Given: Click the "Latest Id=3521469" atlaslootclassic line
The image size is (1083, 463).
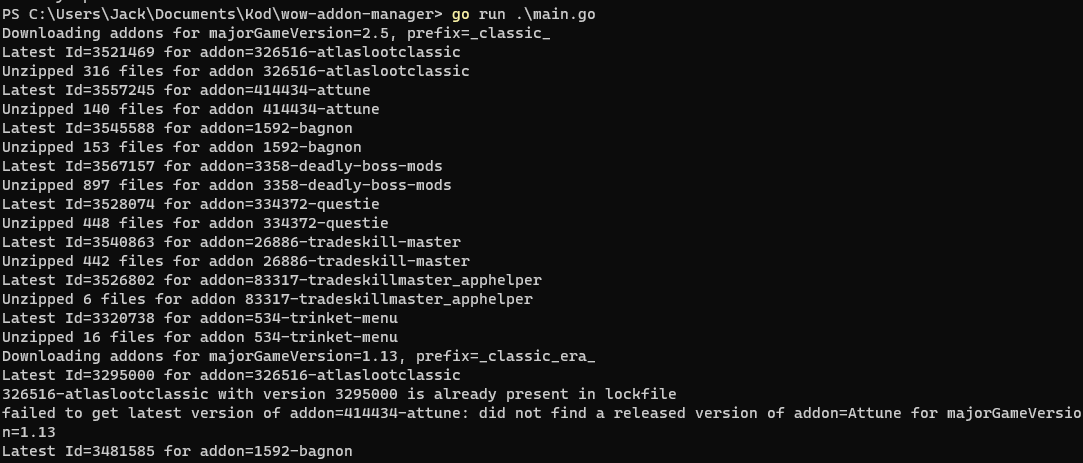Looking at the screenshot, I should [231, 52].
